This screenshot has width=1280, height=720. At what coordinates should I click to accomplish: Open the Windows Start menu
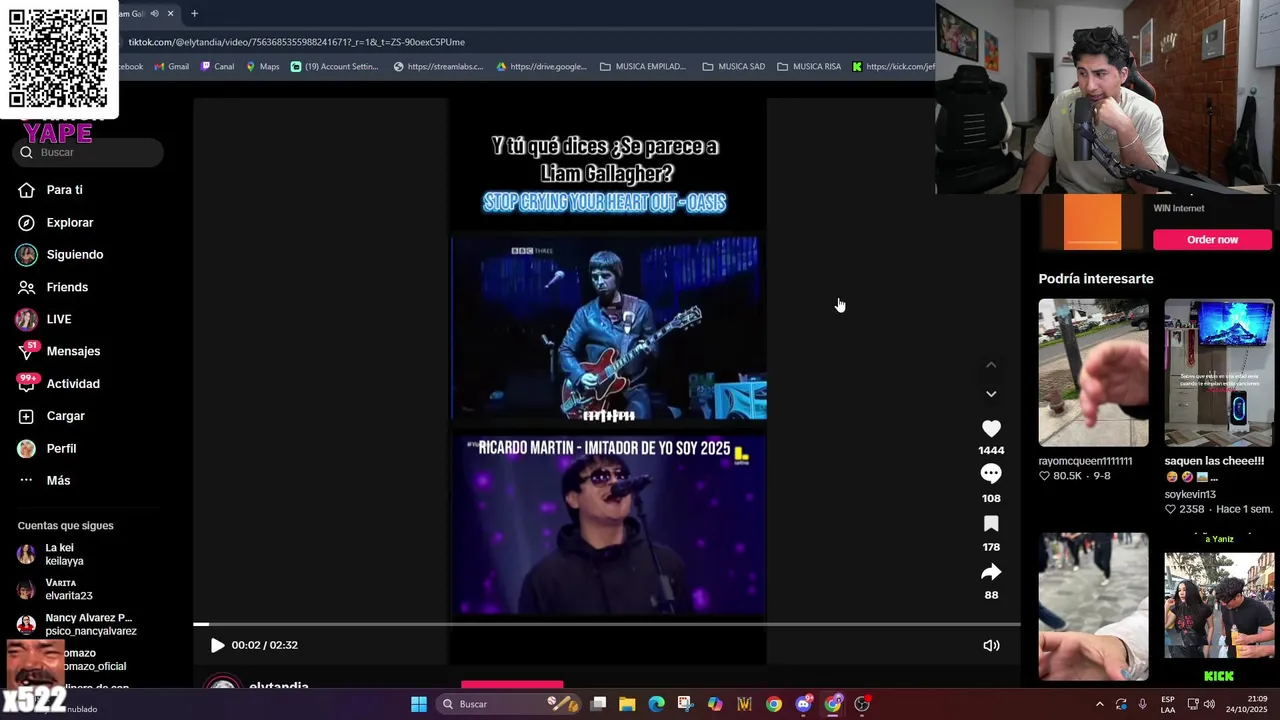tap(419, 704)
